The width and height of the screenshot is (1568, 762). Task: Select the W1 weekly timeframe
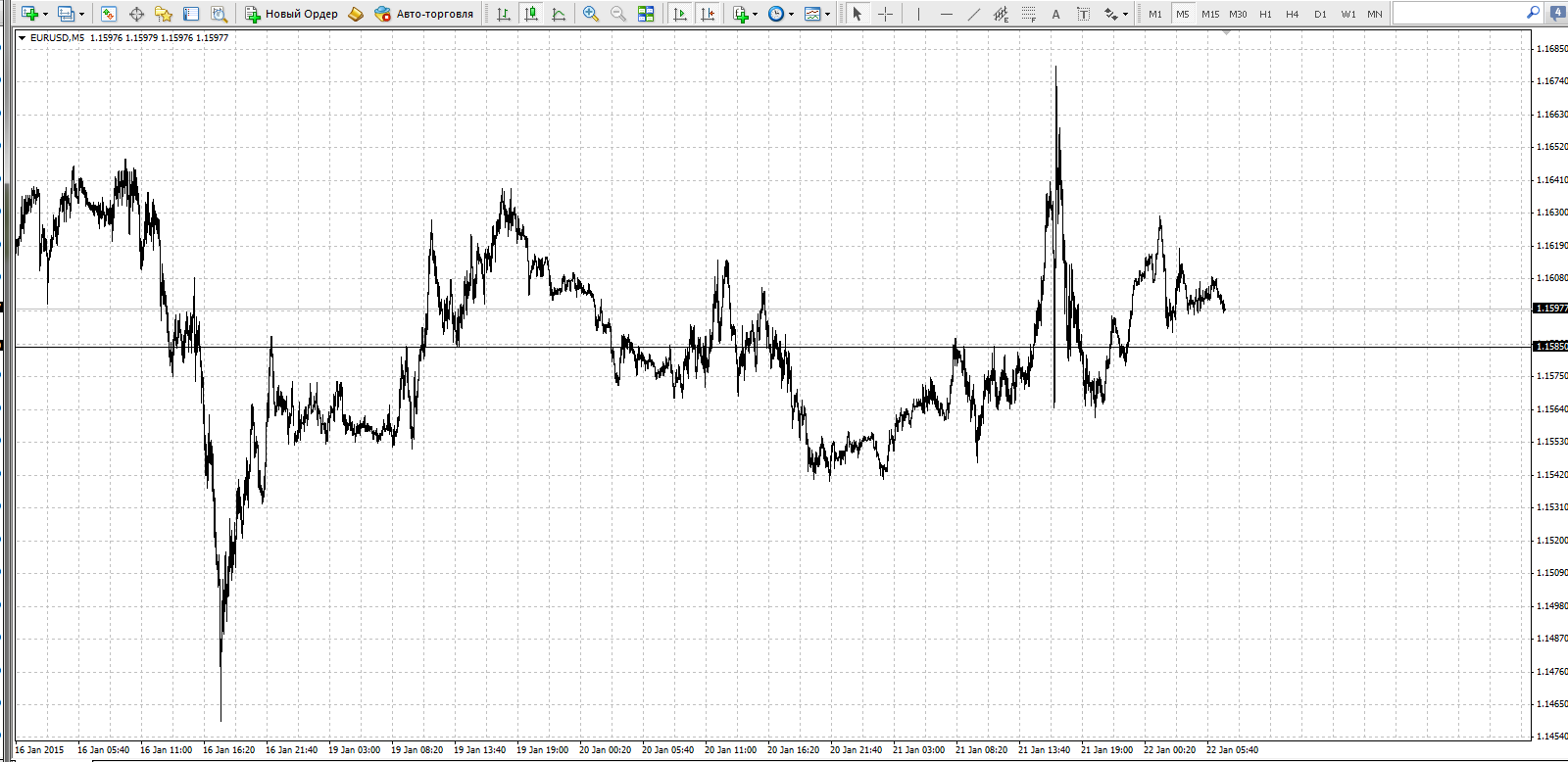click(1348, 14)
